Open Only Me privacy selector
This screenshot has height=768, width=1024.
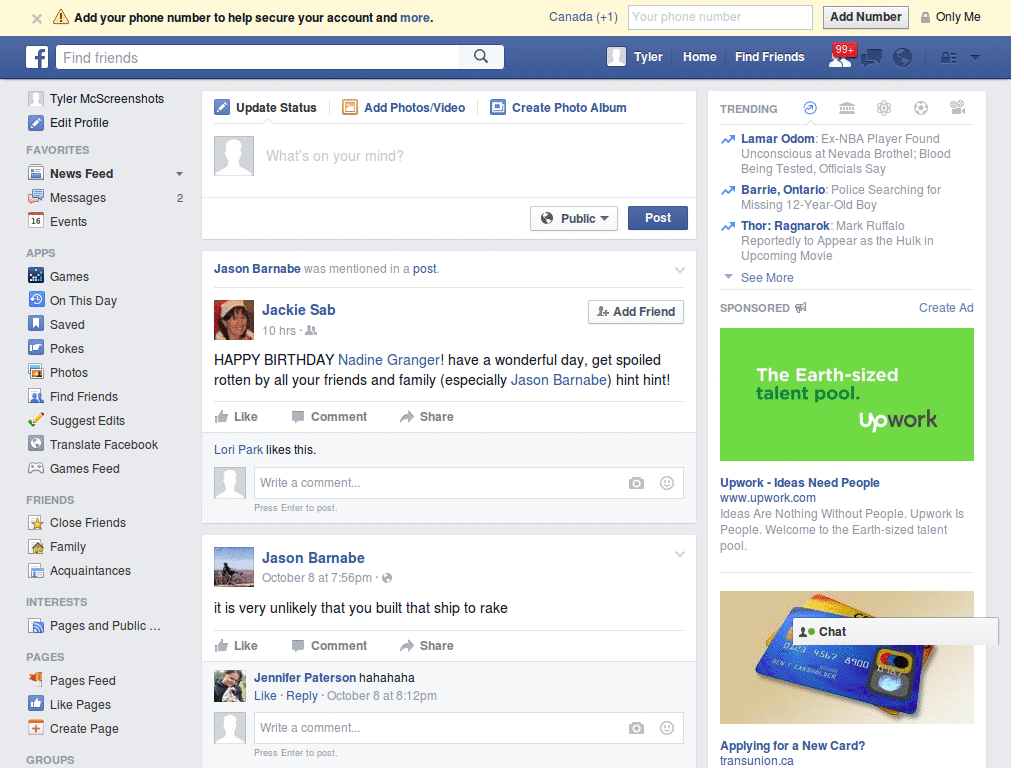[950, 17]
